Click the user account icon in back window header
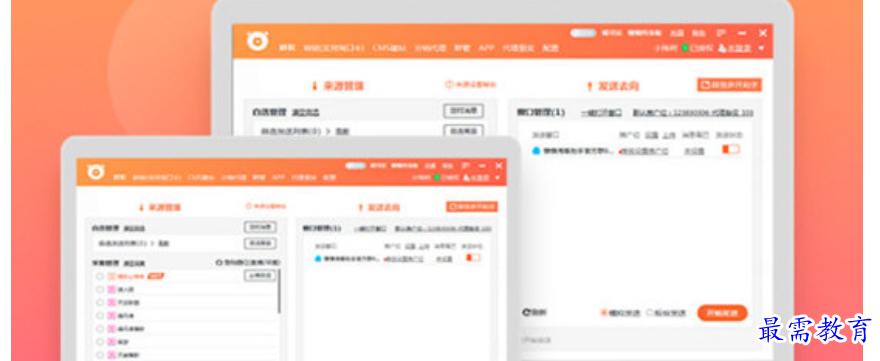This screenshot has width=880, height=361. pyautogui.click(x=722, y=48)
